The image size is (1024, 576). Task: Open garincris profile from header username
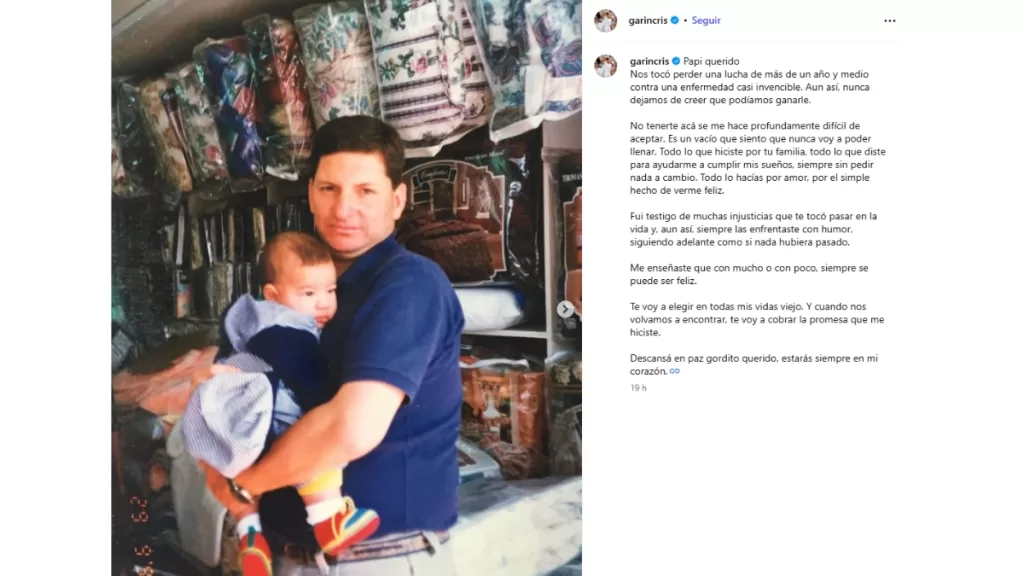pos(648,20)
